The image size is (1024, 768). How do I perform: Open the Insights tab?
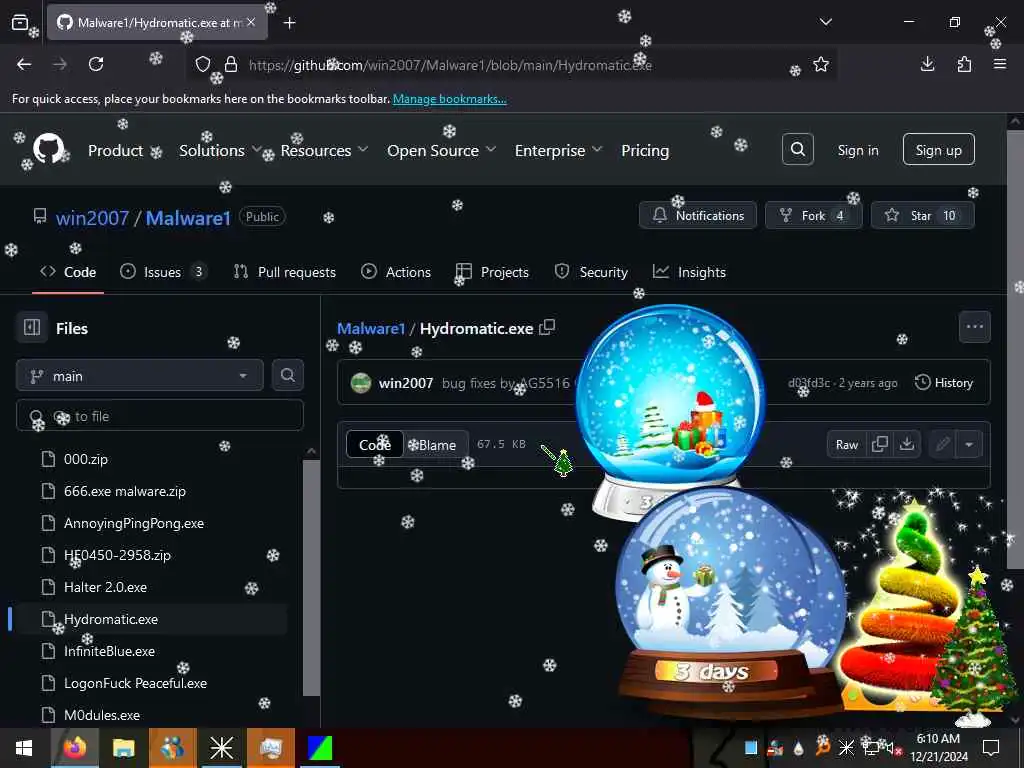pyautogui.click(x=689, y=272)
